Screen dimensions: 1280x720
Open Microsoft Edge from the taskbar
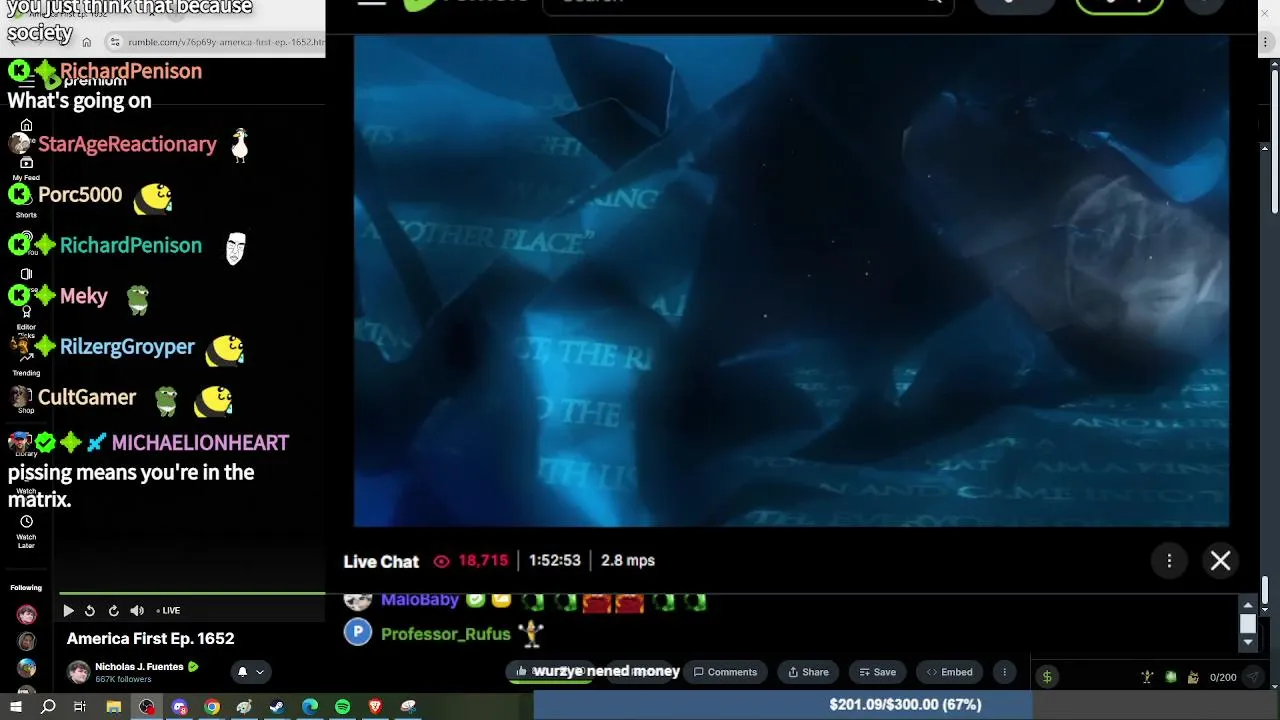310,707
